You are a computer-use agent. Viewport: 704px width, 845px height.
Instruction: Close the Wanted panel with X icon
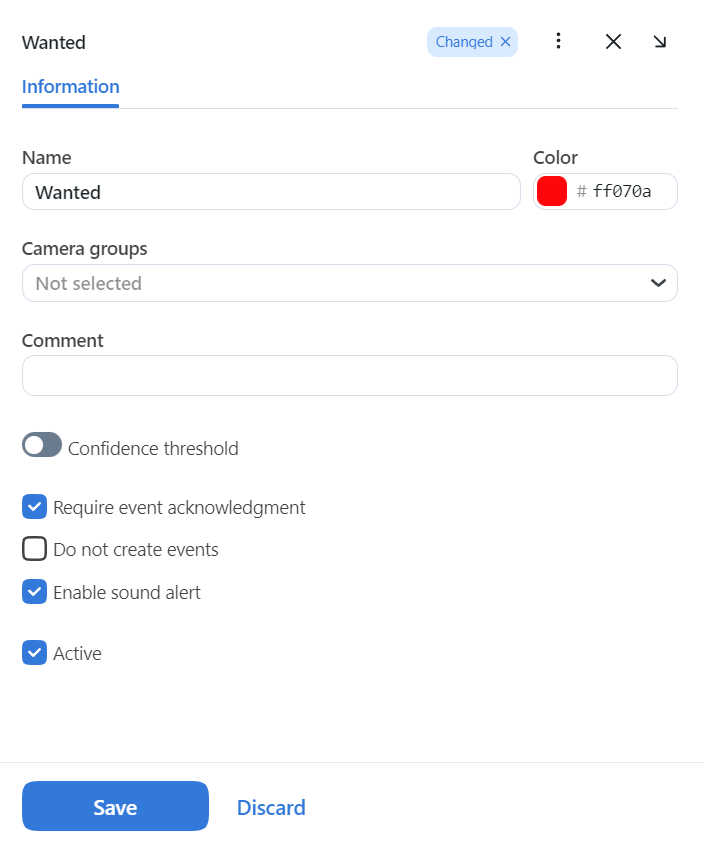pyautogui.click(x=613, y=41)
